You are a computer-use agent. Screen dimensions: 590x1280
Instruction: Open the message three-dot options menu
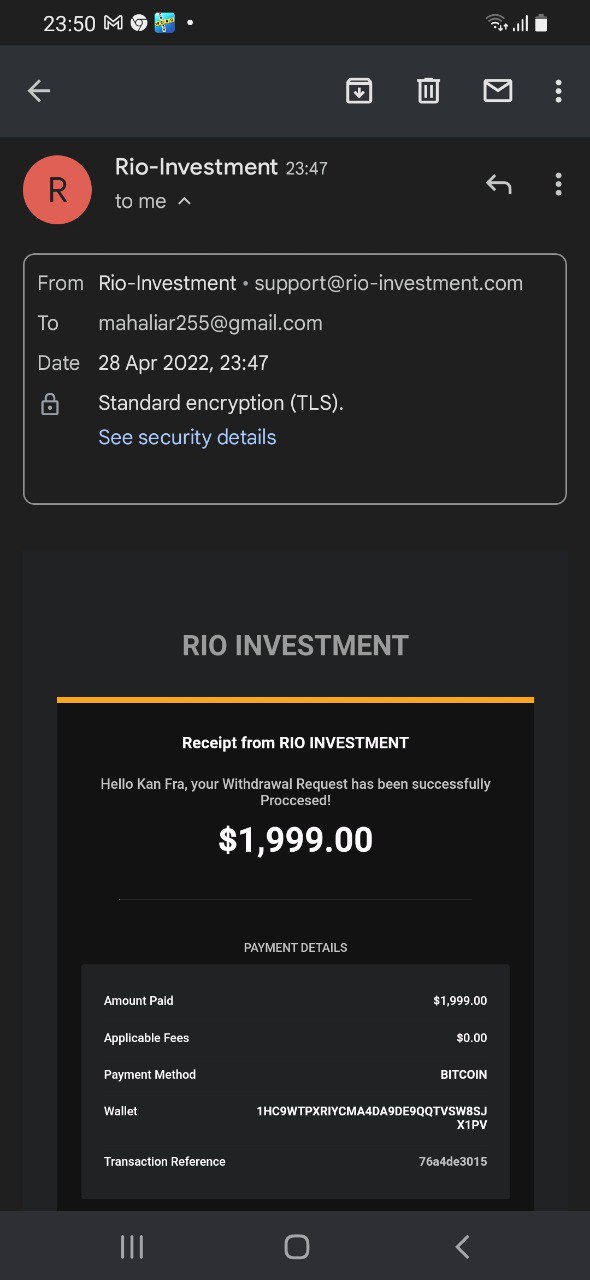tap(558, 184)
